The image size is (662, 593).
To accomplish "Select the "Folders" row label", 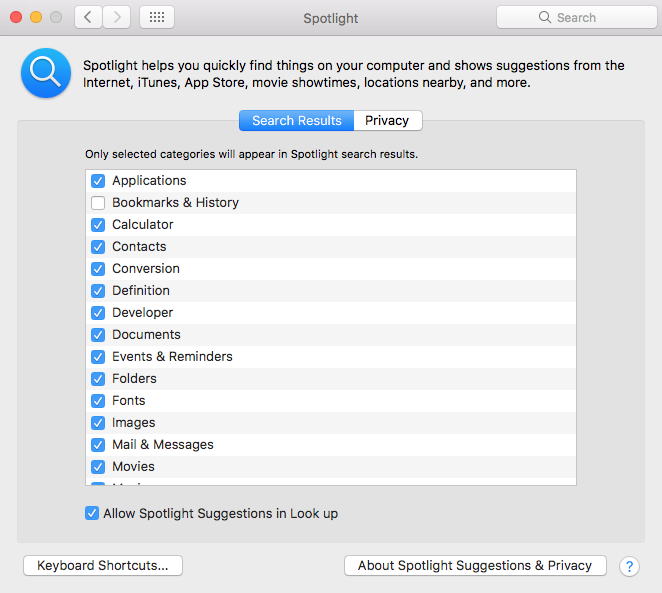I will pos(134,379).
